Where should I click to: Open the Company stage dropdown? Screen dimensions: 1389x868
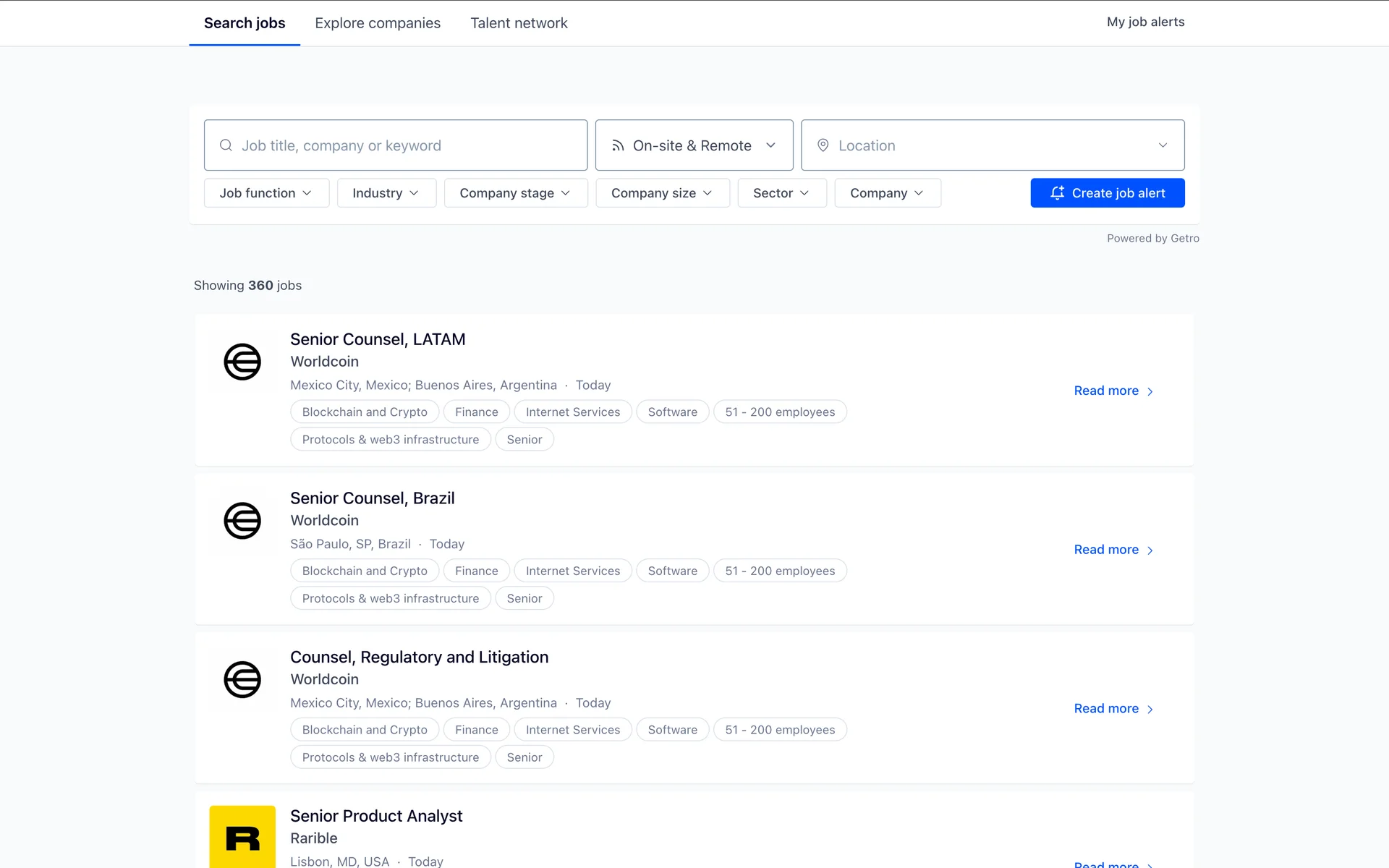(x=515, y=193)
